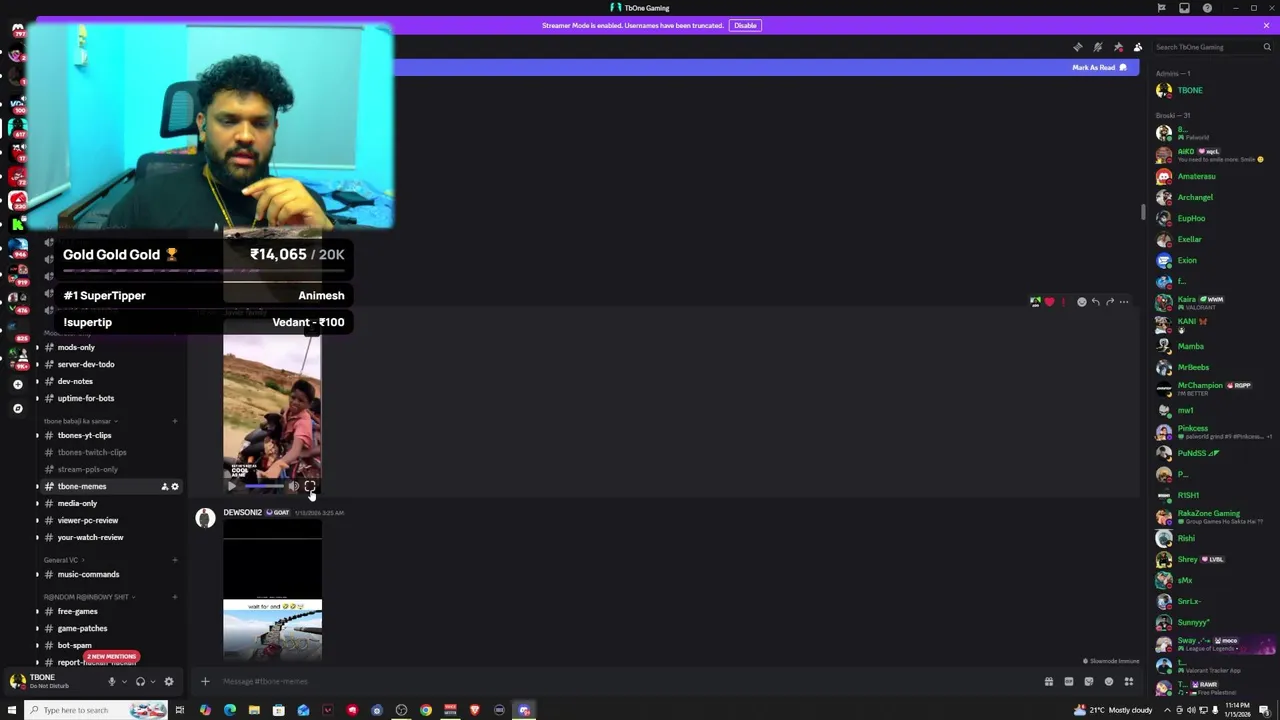Show hidden system tray icons chevron

tap(1166, 710)
